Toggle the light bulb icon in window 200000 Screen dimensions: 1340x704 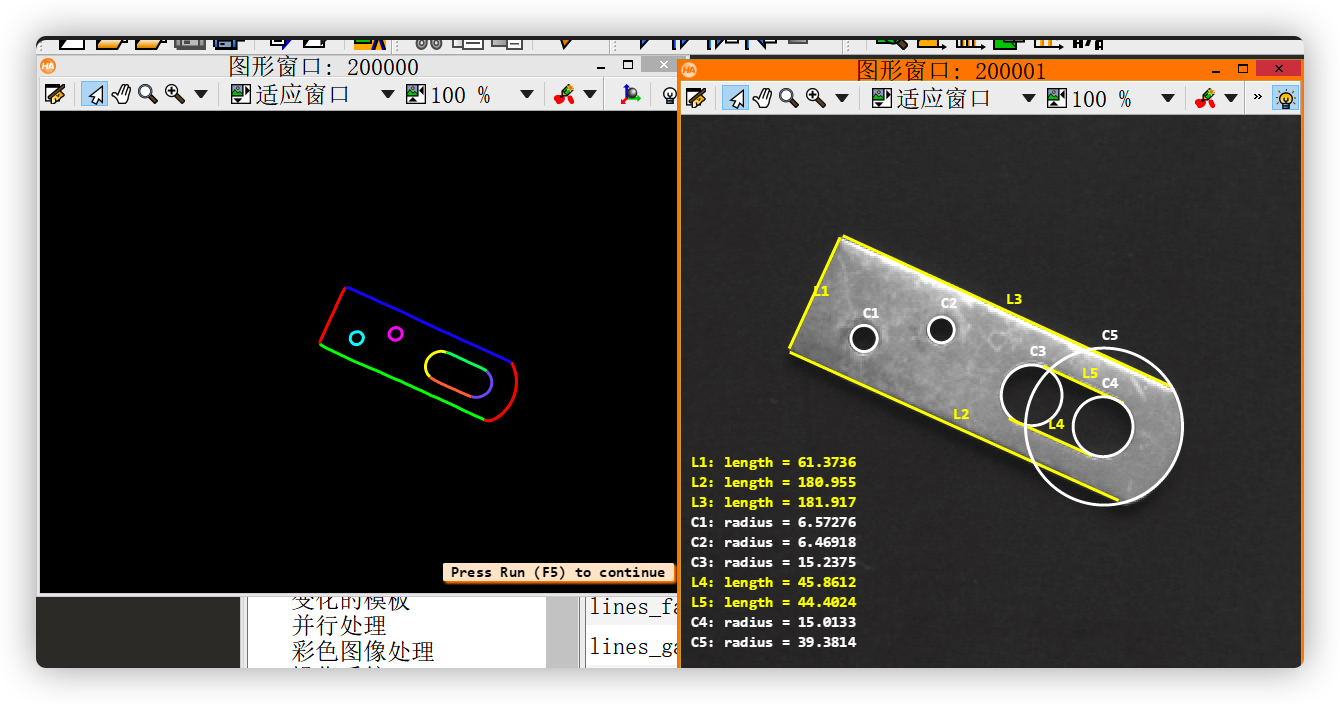[669, 95]
